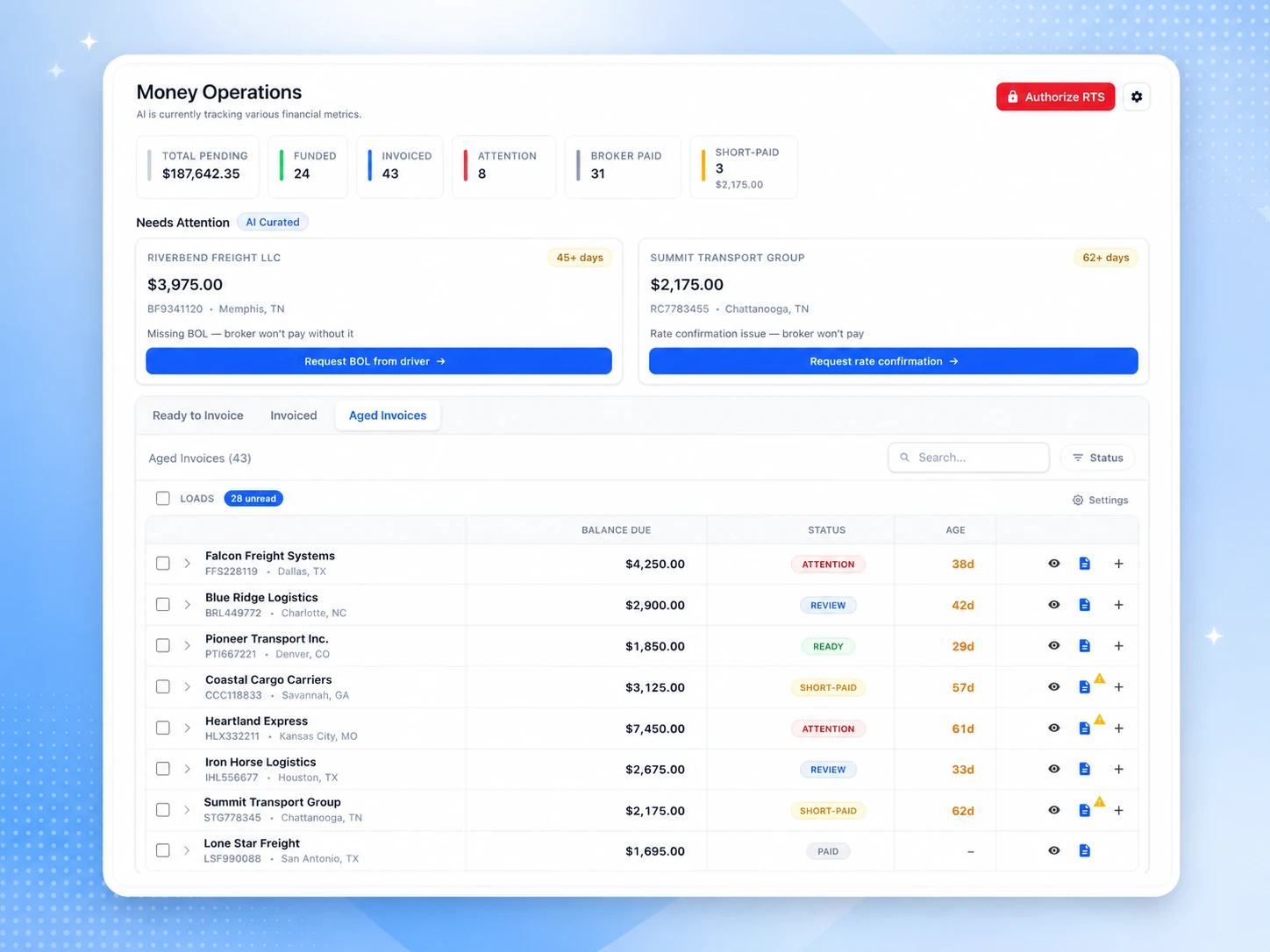Check the Coastal Cargo Carriers row checkbox
The height and width of the screenshot is (952, 1270).
[163, 687]
